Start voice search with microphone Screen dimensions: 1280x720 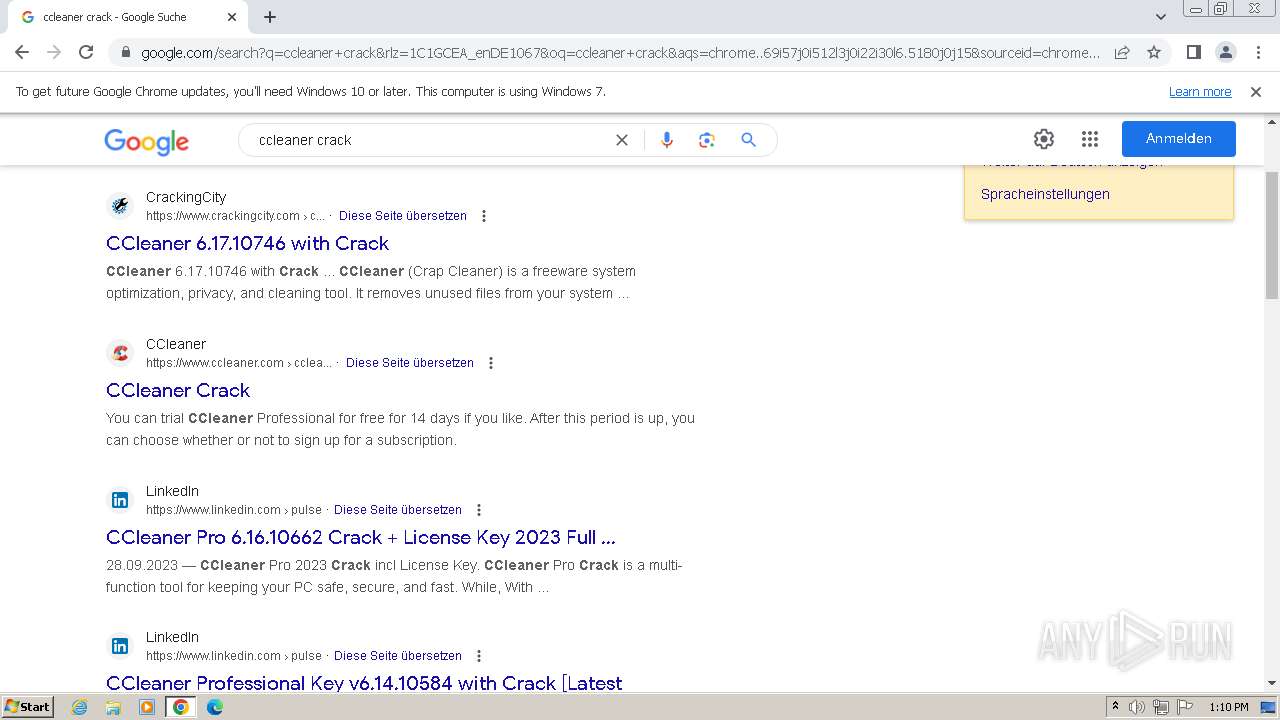pos(667,140)
